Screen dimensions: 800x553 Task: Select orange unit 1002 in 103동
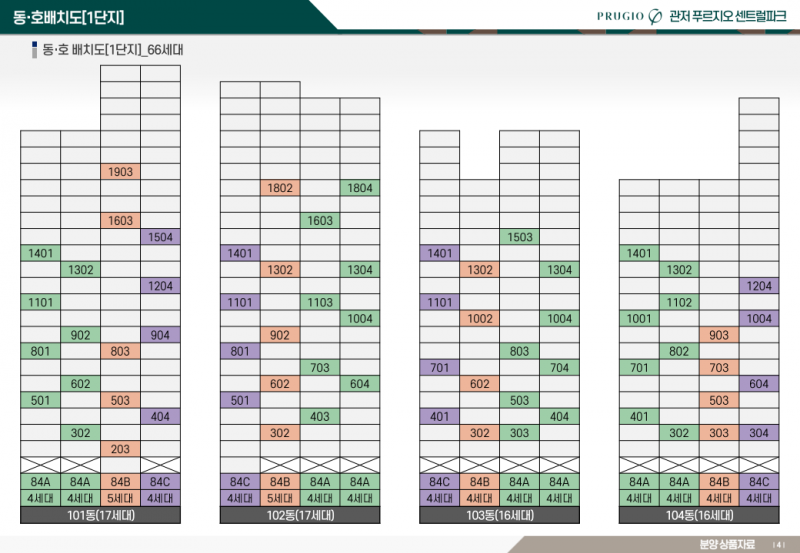(x=479, y=318)
